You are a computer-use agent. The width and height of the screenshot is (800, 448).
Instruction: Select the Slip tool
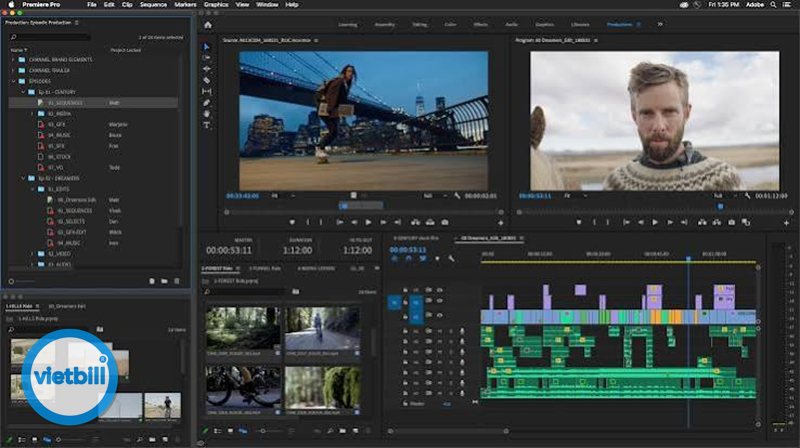206,91
